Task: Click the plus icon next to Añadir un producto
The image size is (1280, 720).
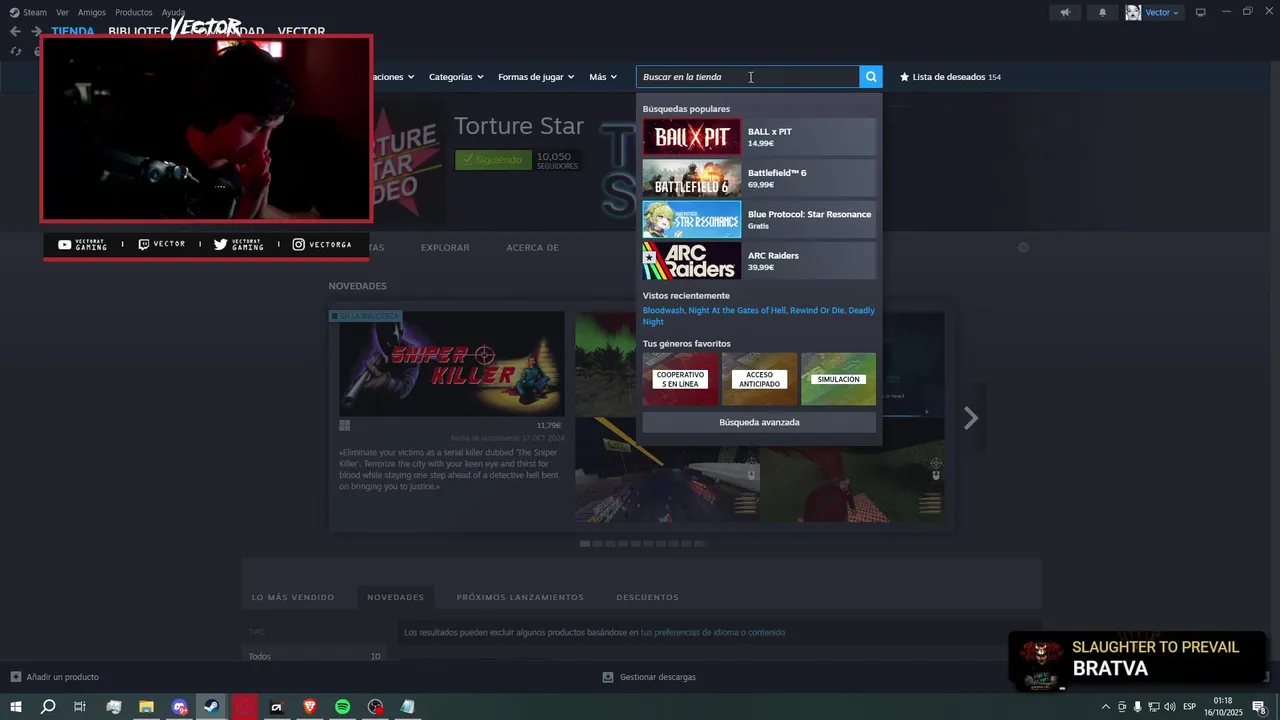Action: 15,677
